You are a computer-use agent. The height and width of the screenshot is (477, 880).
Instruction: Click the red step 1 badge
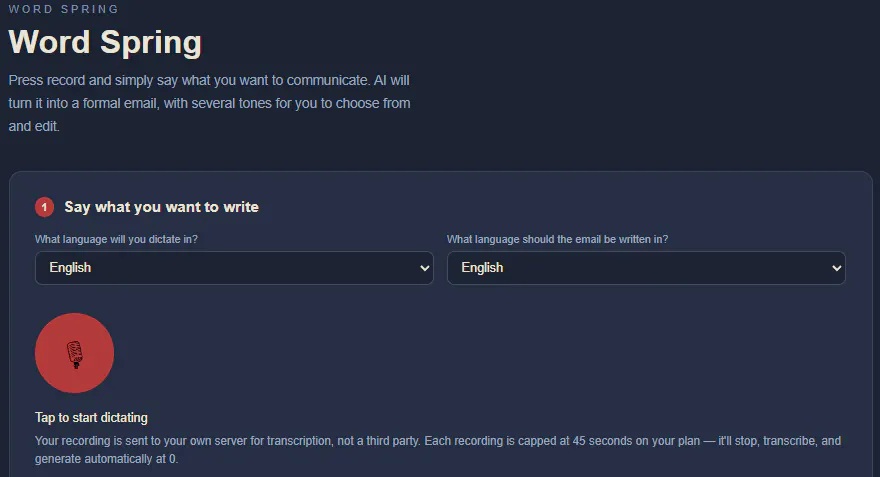[x=44, y=207]
